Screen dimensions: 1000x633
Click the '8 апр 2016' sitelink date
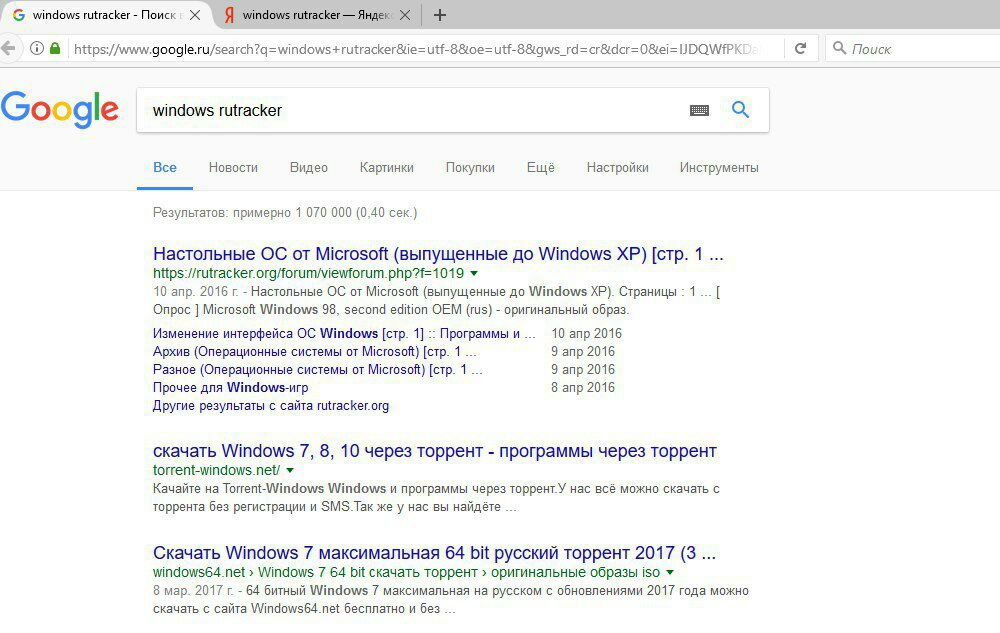tap(583, 387)
